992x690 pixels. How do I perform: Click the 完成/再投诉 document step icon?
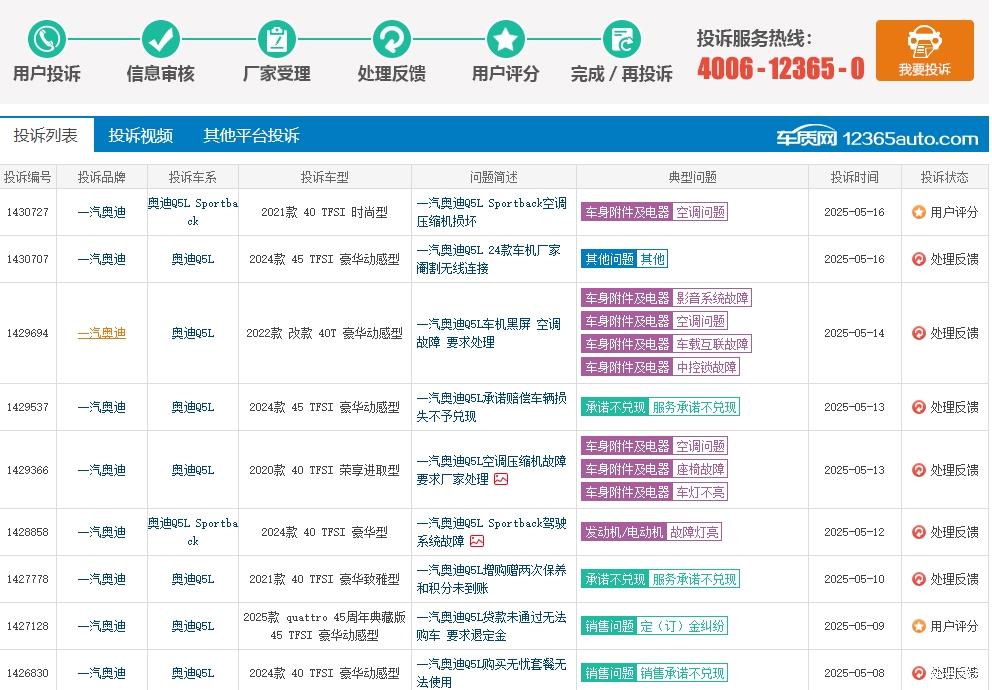point(621,39)
